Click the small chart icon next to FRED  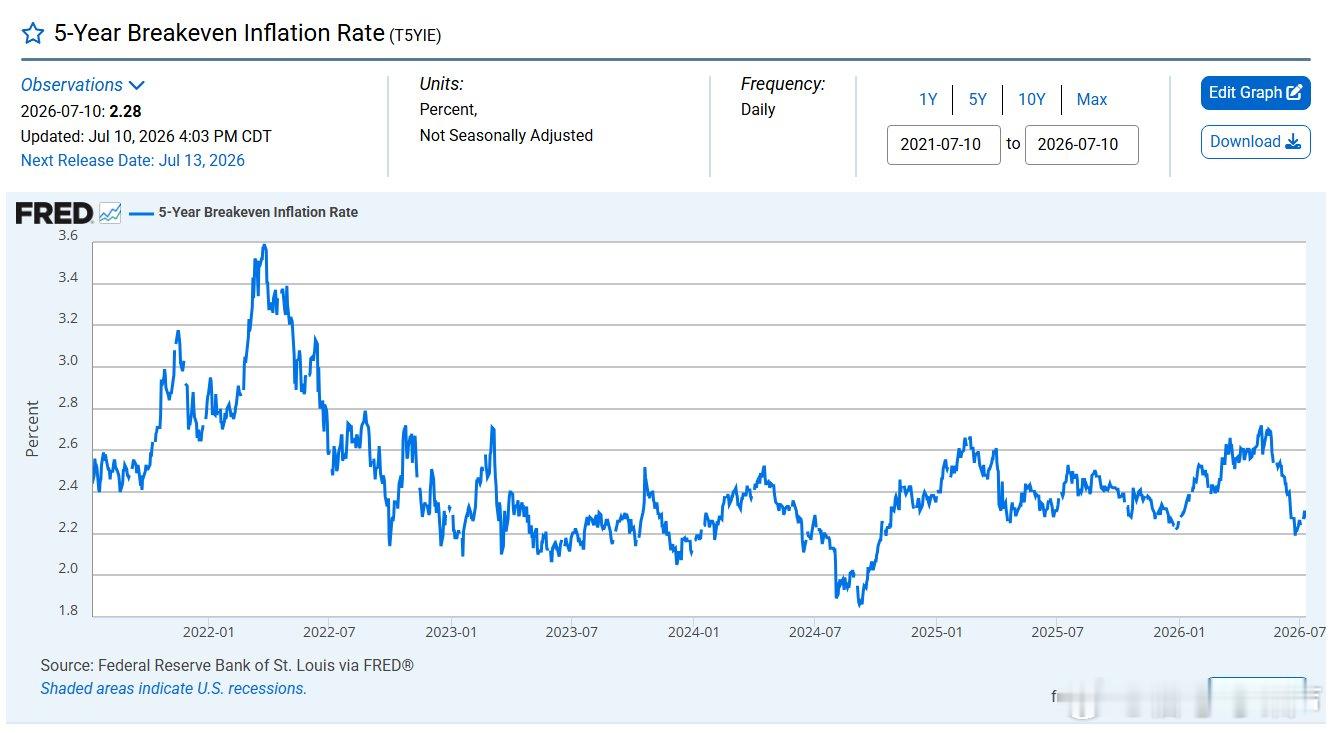pos(110,213)
